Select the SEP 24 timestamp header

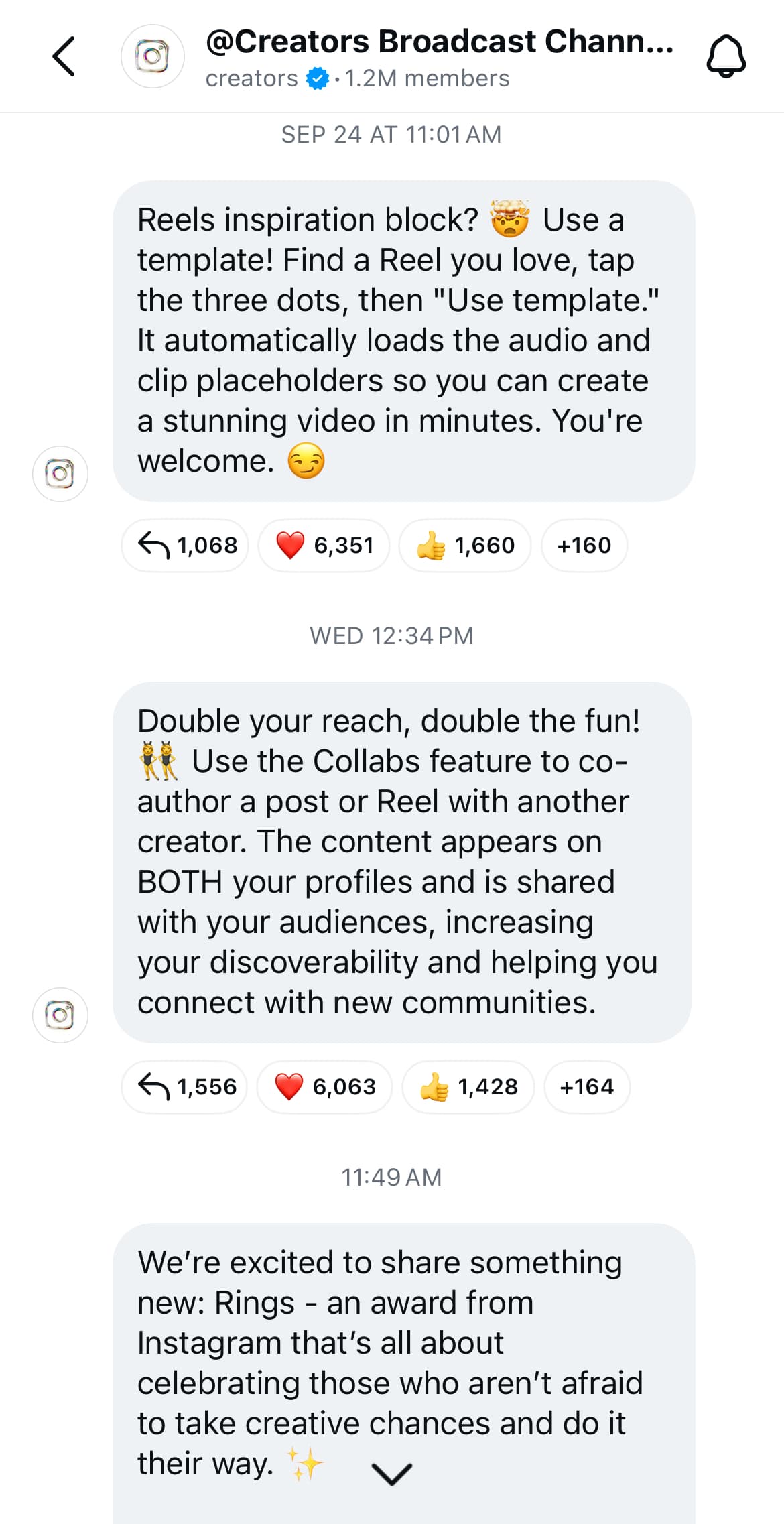coord(392,134)
